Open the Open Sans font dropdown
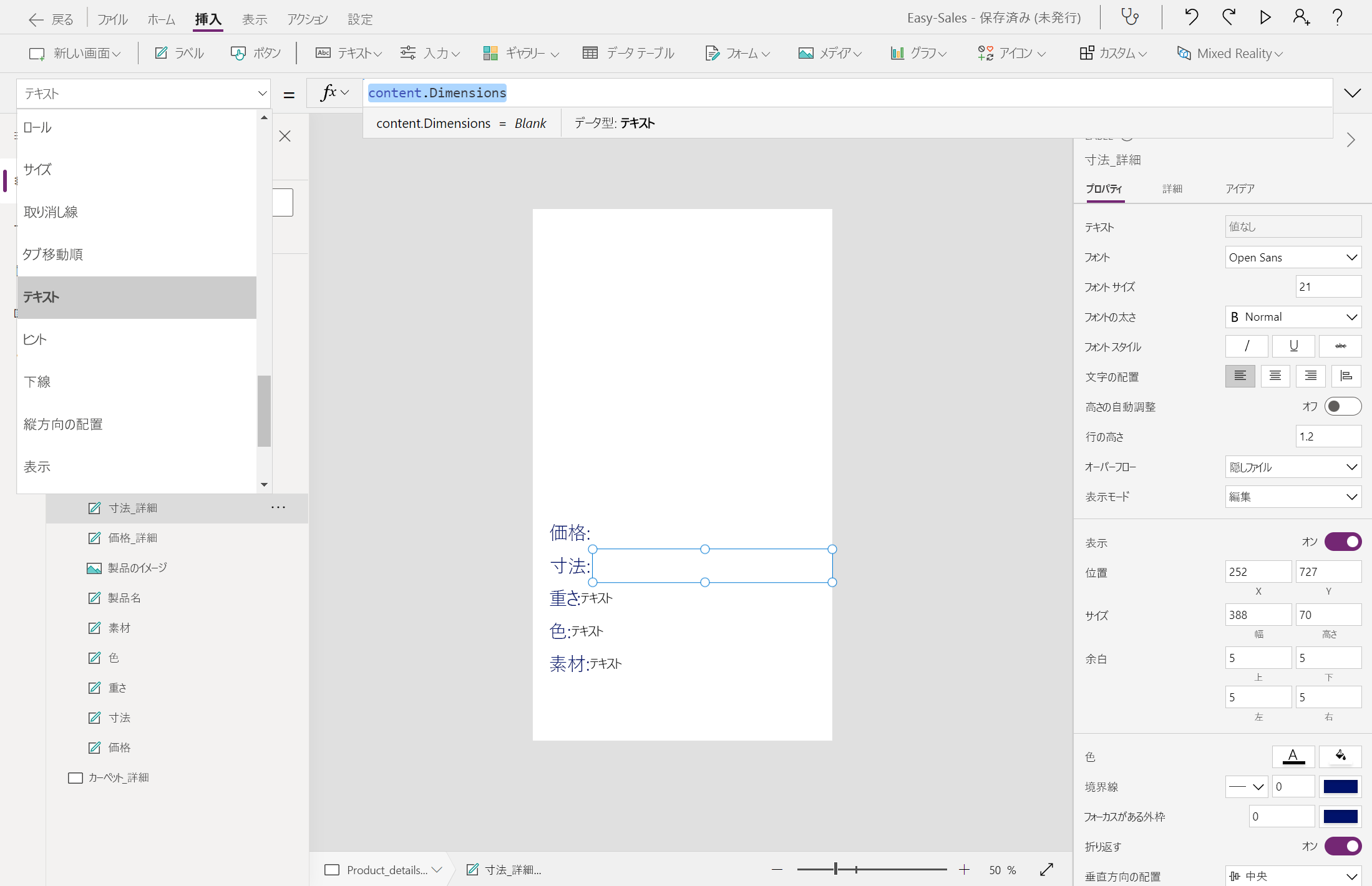 1293,258
